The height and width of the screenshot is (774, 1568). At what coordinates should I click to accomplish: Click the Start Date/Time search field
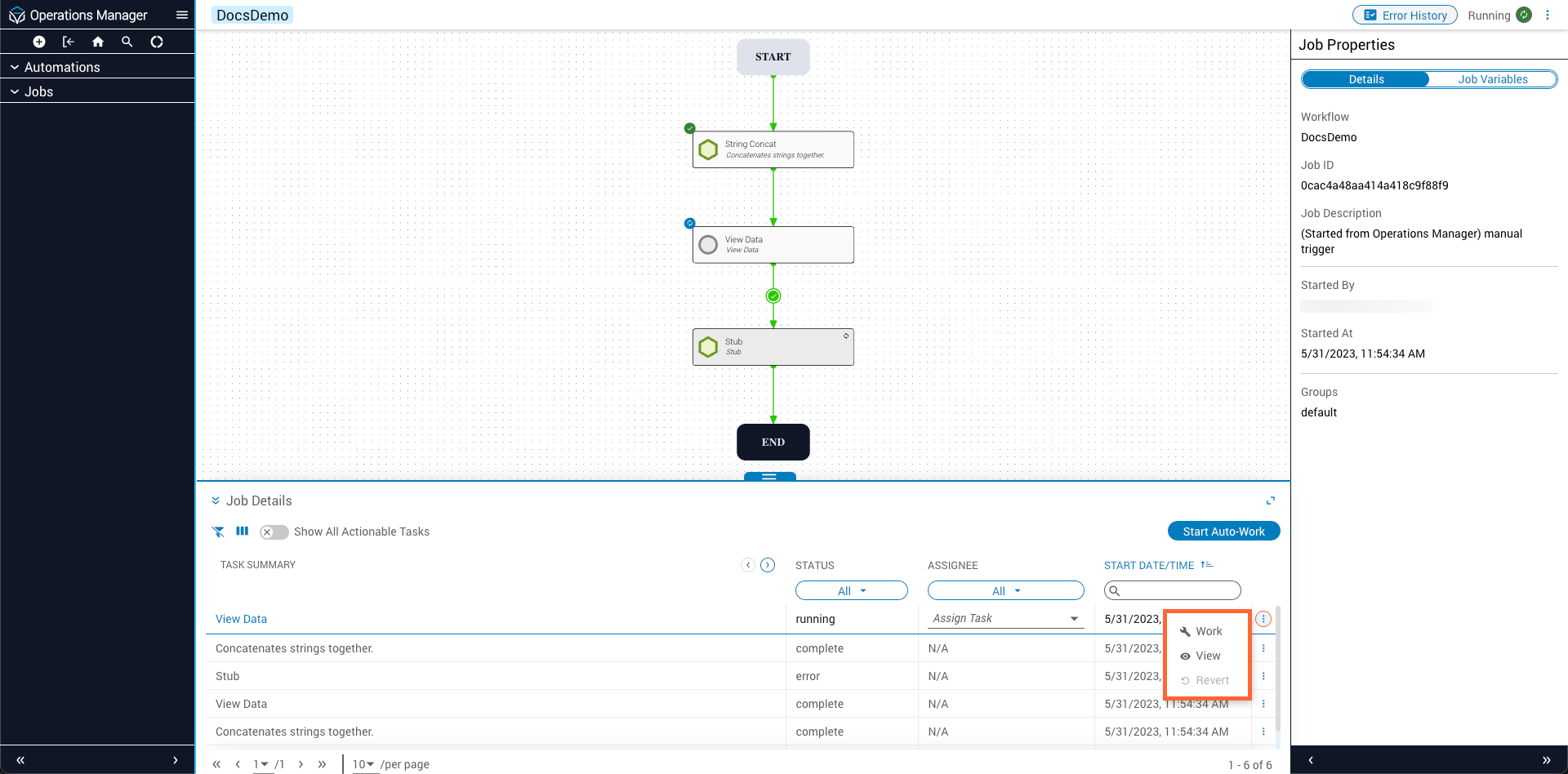pos(1178,590)
